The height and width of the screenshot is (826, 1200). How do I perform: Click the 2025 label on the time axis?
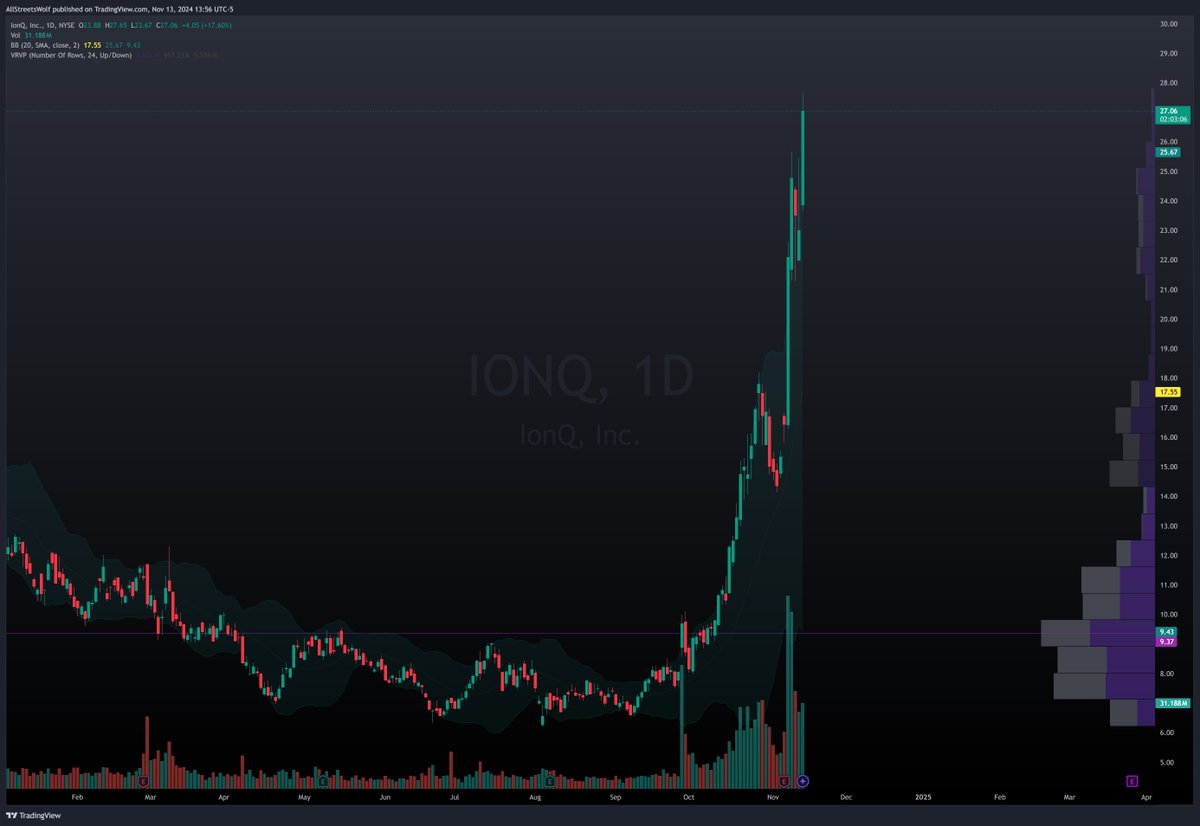[x=923, y=797]
